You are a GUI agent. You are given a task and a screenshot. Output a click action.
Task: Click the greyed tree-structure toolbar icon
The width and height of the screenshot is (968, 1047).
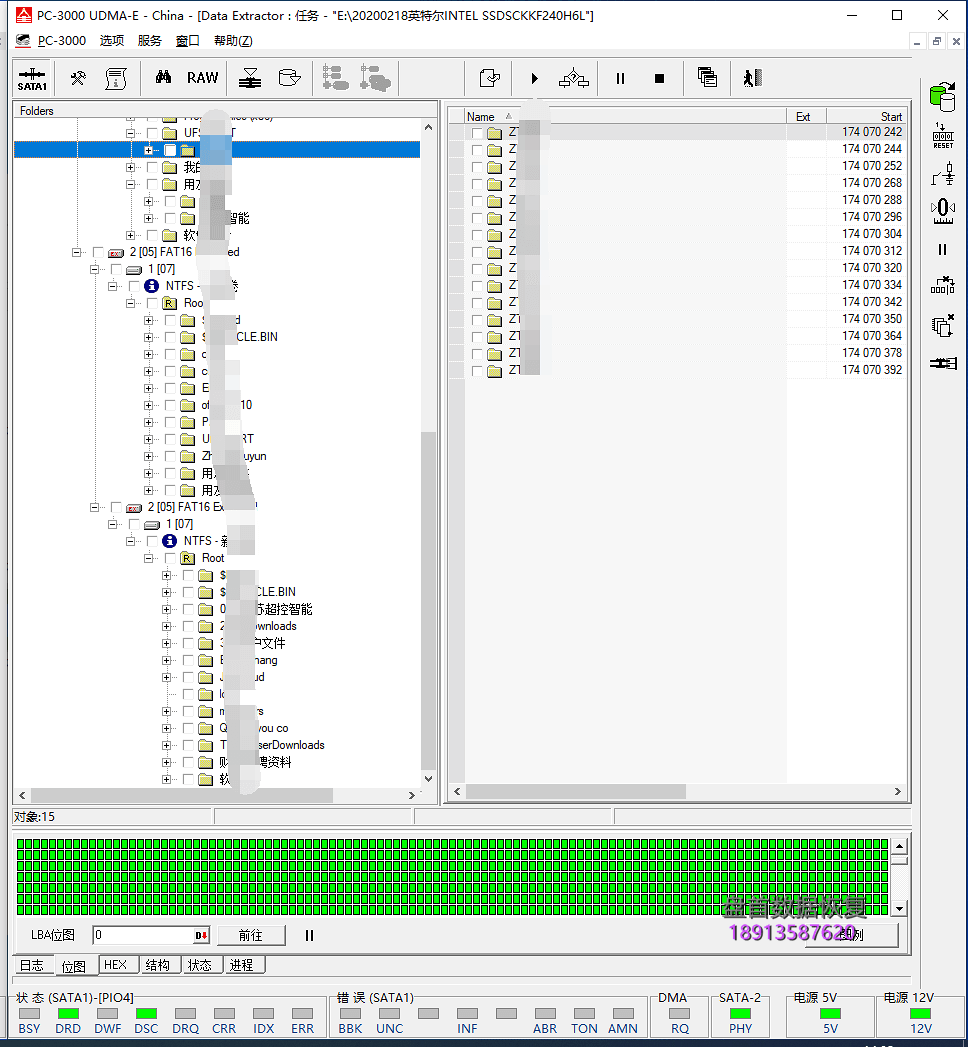(335, 78)
